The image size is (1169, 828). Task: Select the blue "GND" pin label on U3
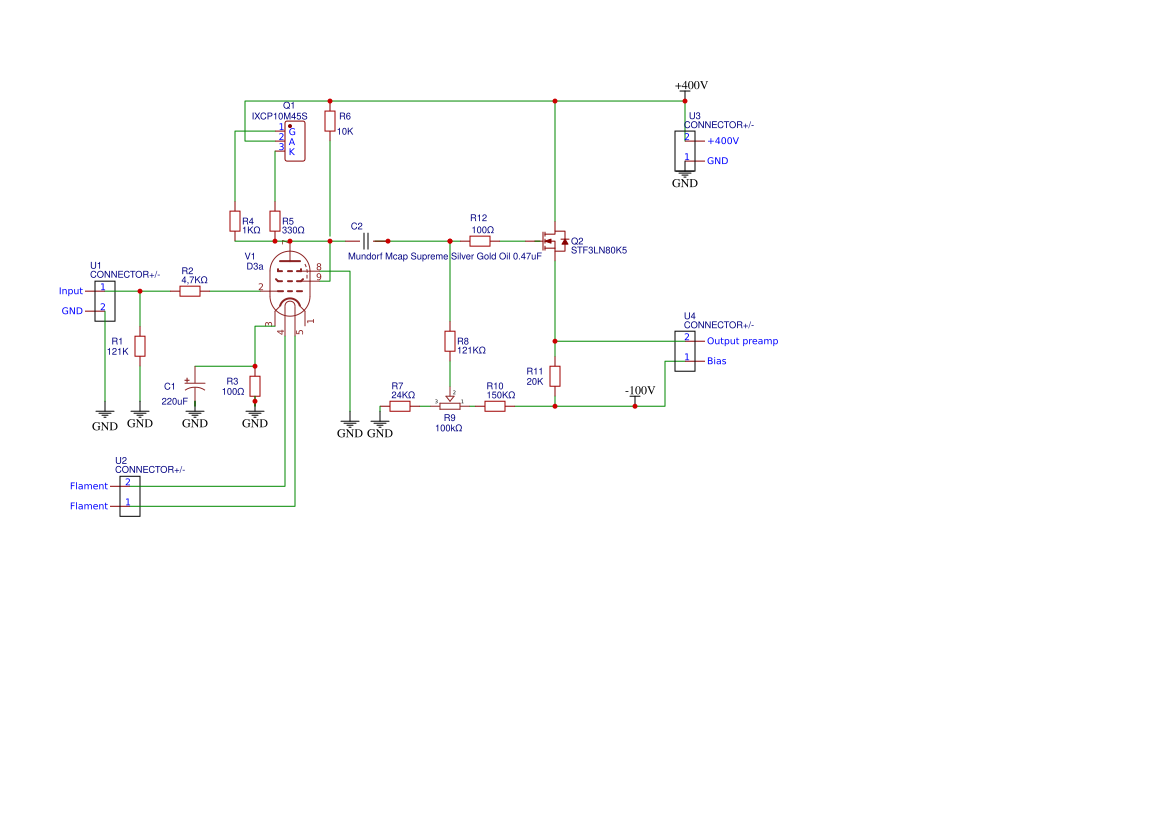tap(717, 161)
